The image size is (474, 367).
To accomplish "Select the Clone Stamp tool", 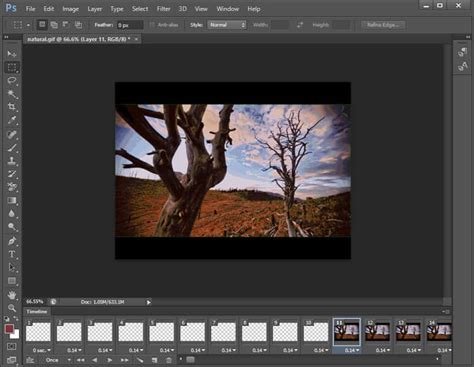I will 12,161.
